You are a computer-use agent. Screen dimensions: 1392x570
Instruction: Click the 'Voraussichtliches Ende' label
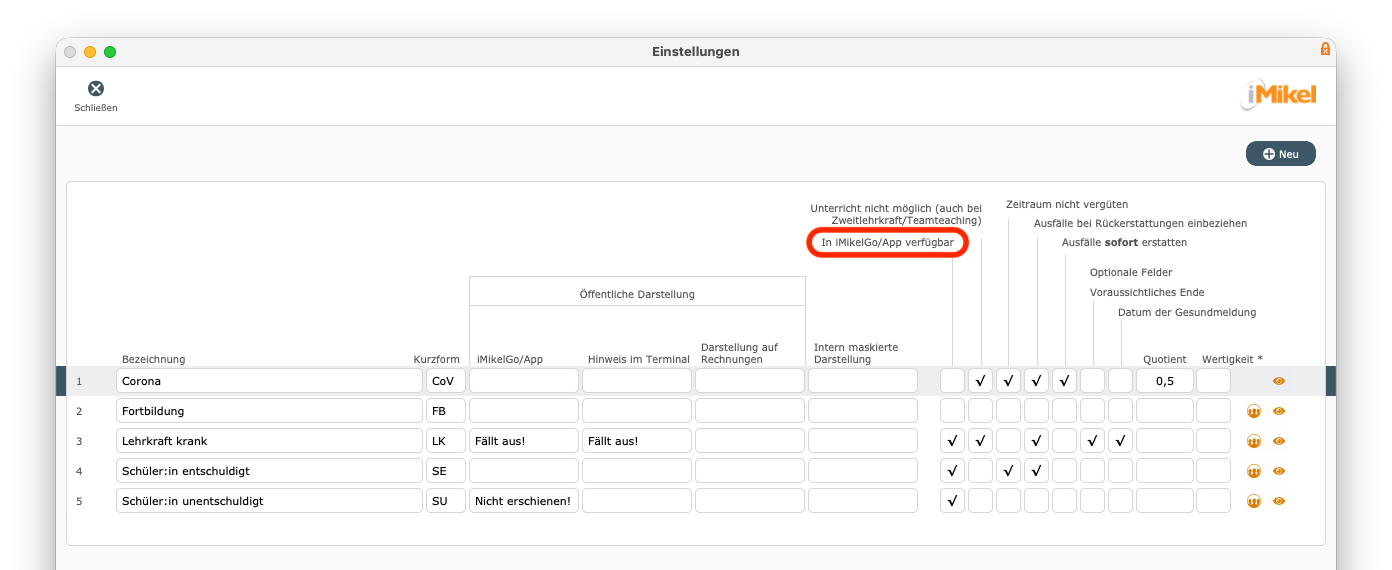coord(1147,292)
